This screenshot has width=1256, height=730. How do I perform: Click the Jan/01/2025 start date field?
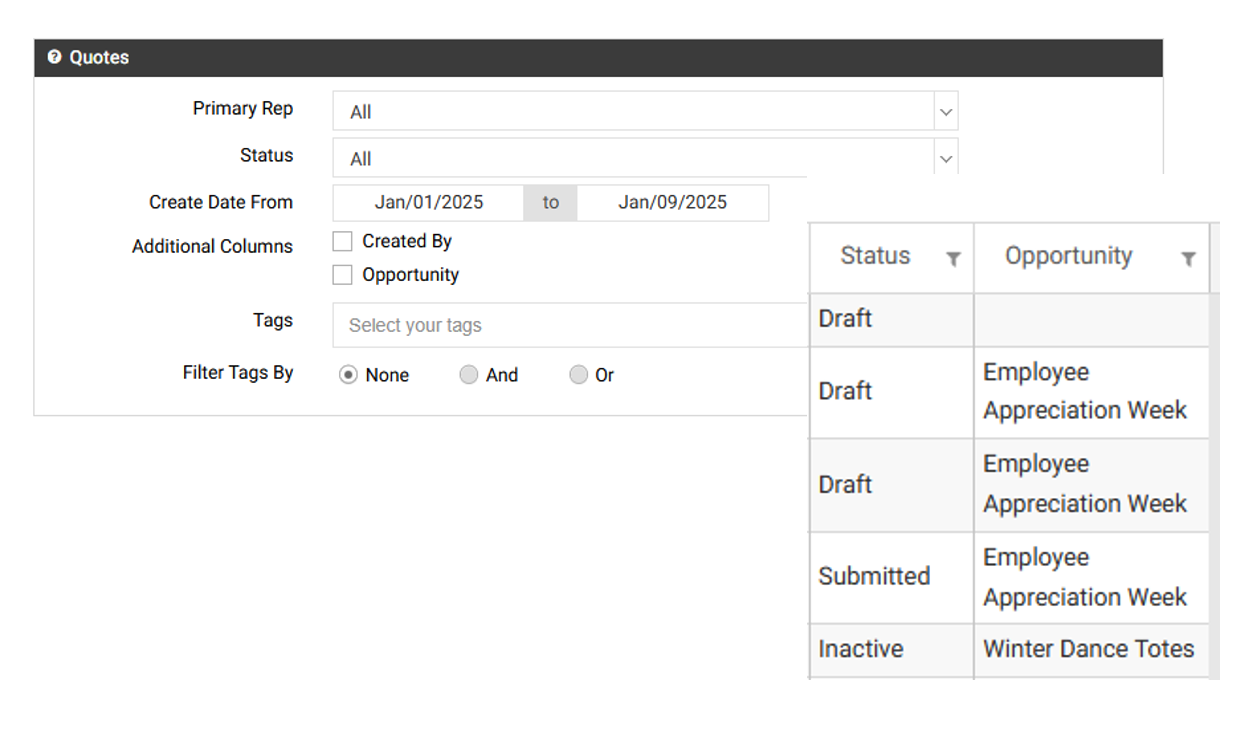click(428, 202)
